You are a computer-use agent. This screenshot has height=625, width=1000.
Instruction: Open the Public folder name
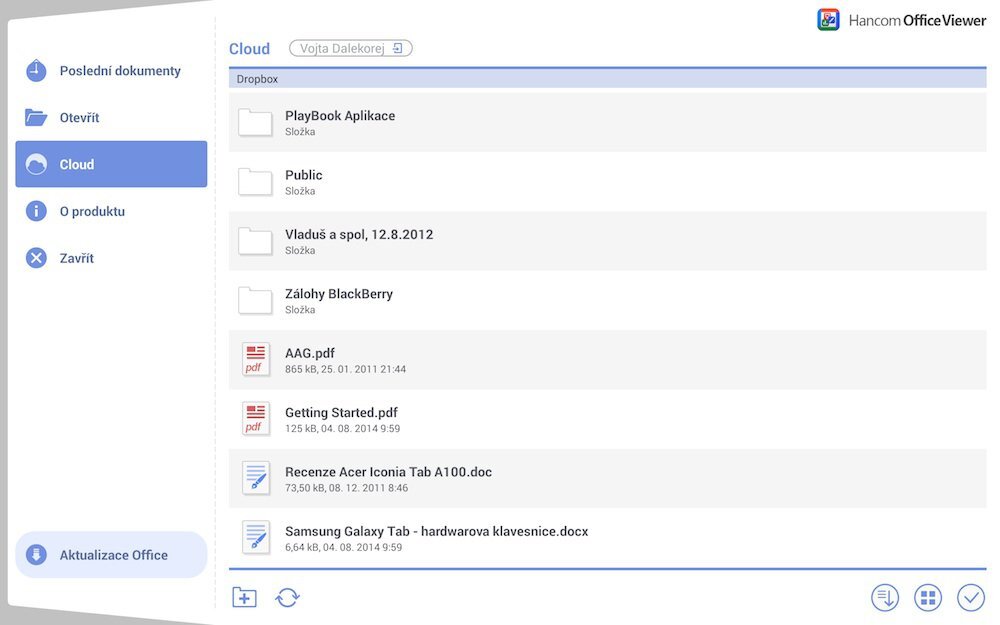(304, 175)
